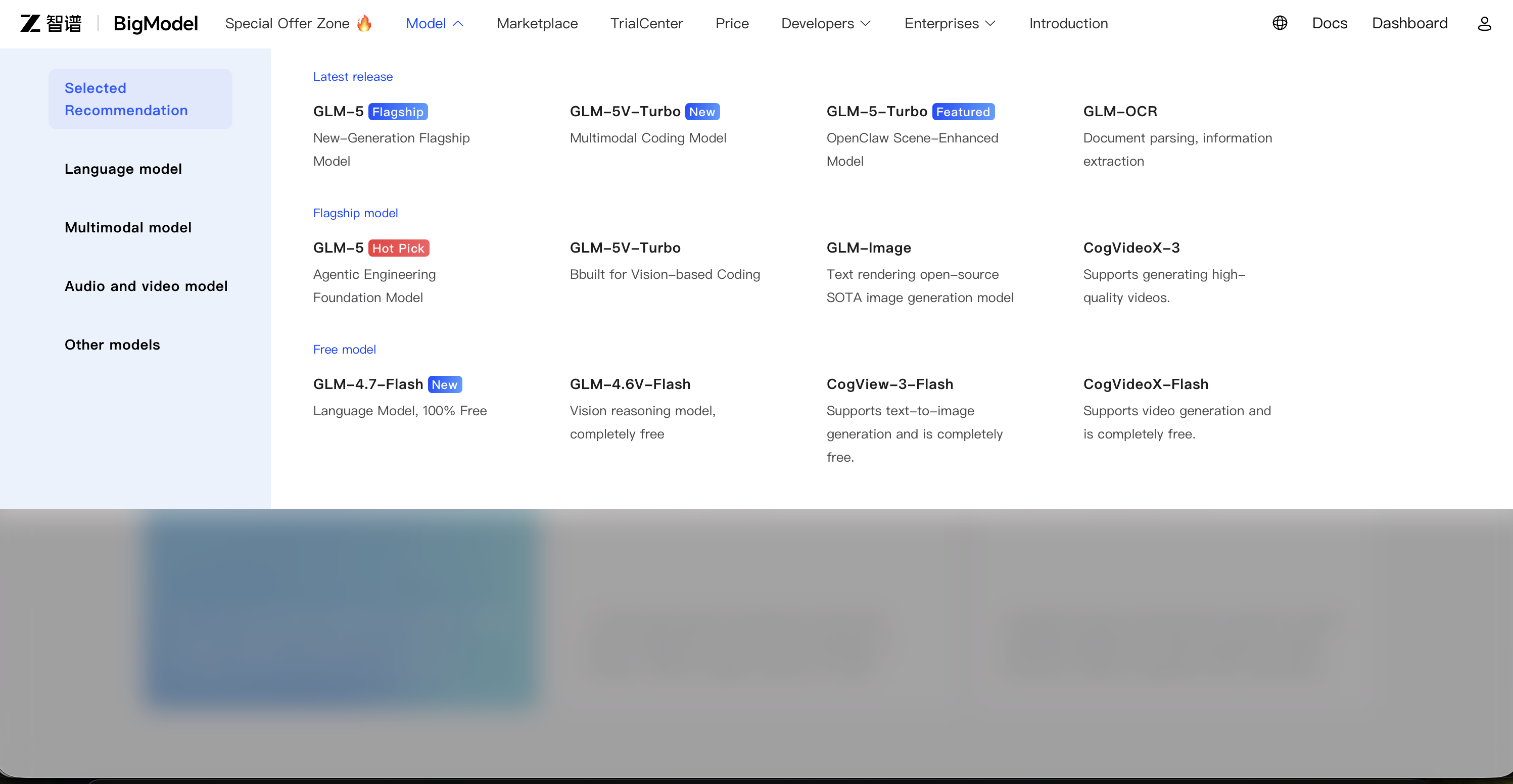The width and height of the screenshot is (1513, 784).
Task: Click the 'Flagship model' section heading
Action: pos(355,213)
